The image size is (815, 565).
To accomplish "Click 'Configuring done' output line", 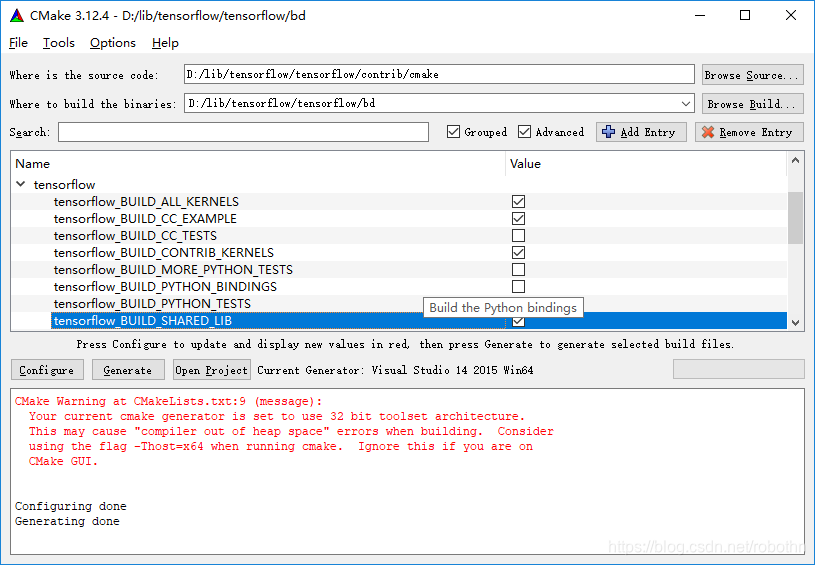I will click(x=71, y=506).
